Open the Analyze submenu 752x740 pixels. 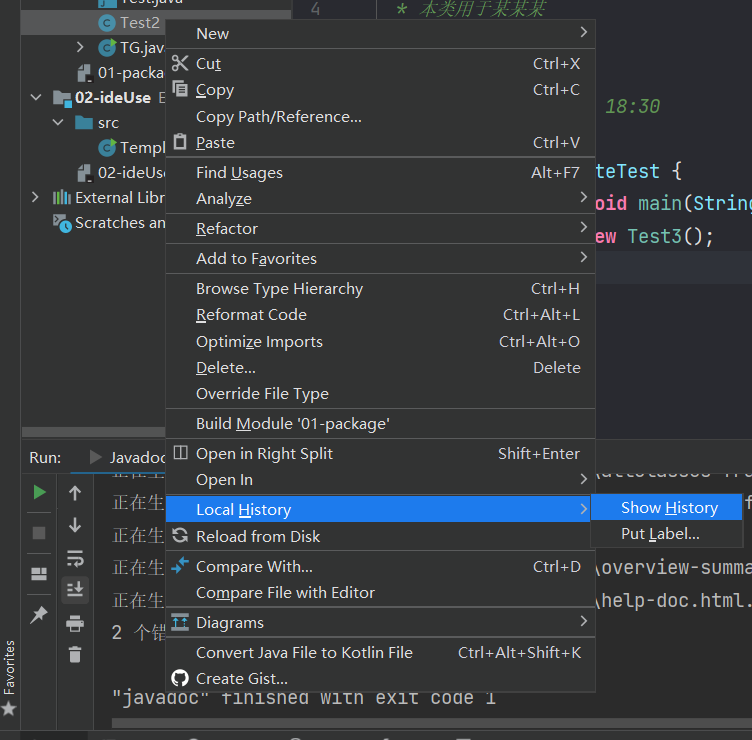380,198
